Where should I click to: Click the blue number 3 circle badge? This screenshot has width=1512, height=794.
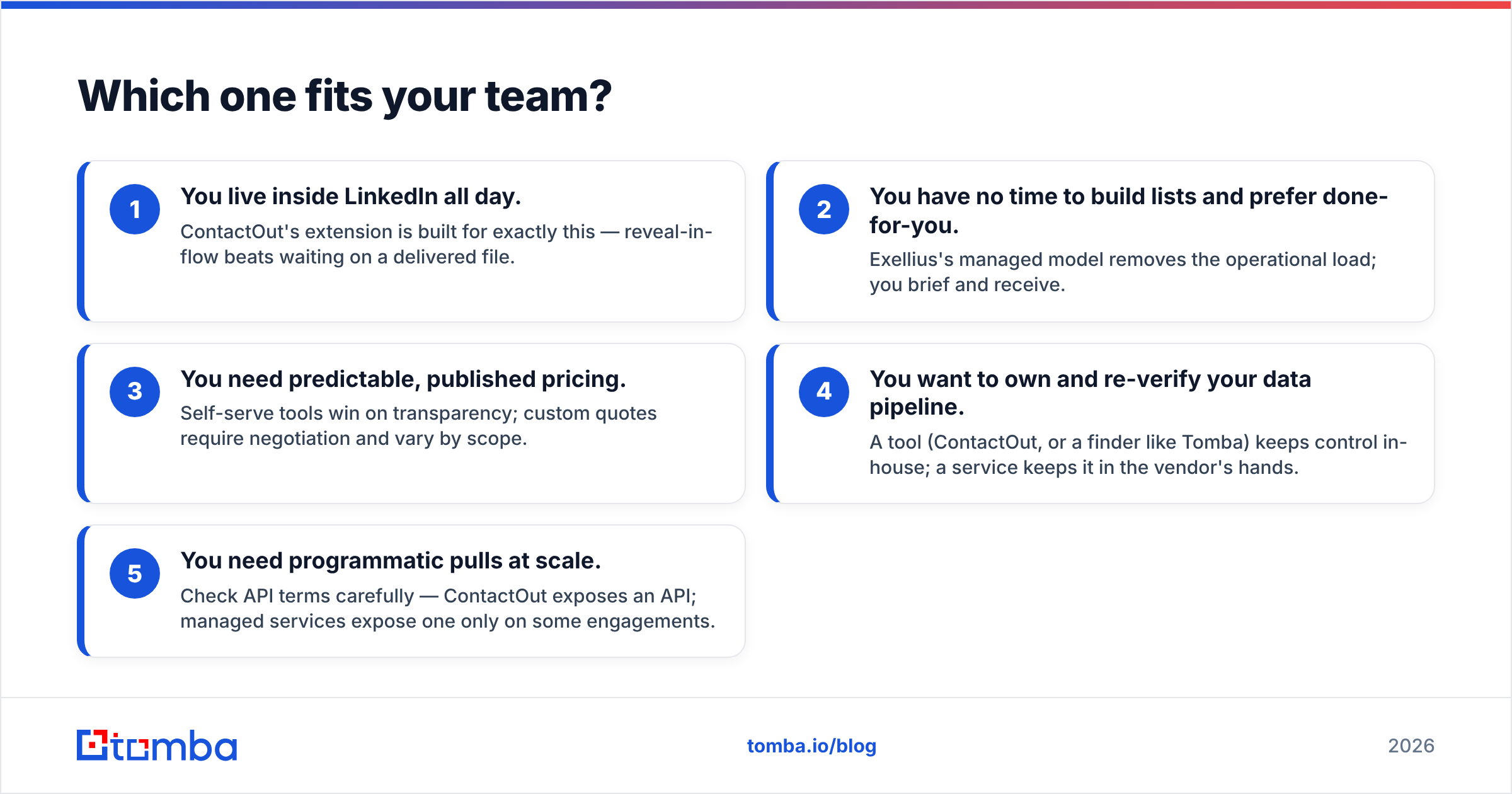[x=135, y=392]
